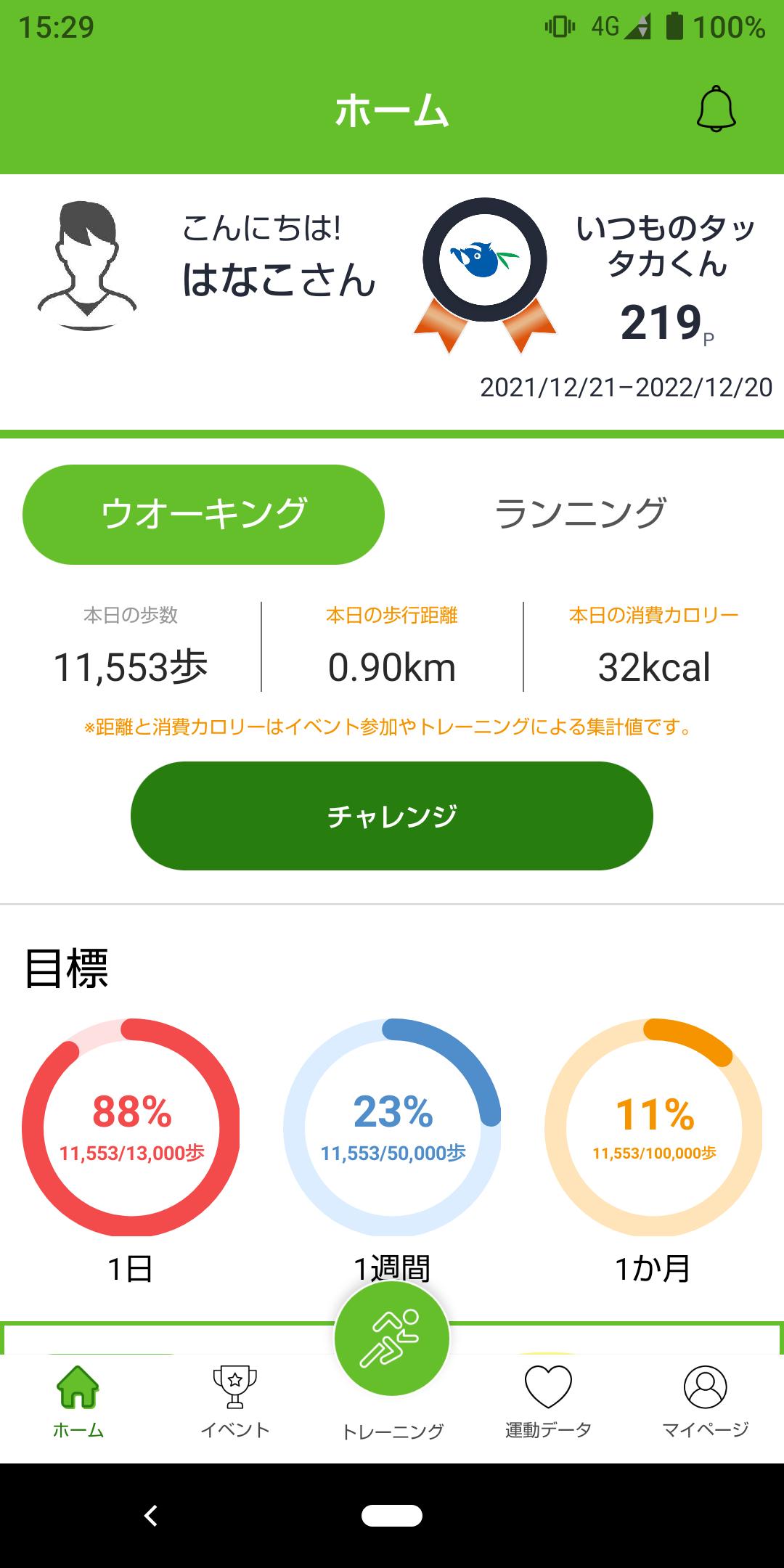Open 運動データ heart icon
Viewport: 784px width, 1568px height.
(x=549, y=1387)
